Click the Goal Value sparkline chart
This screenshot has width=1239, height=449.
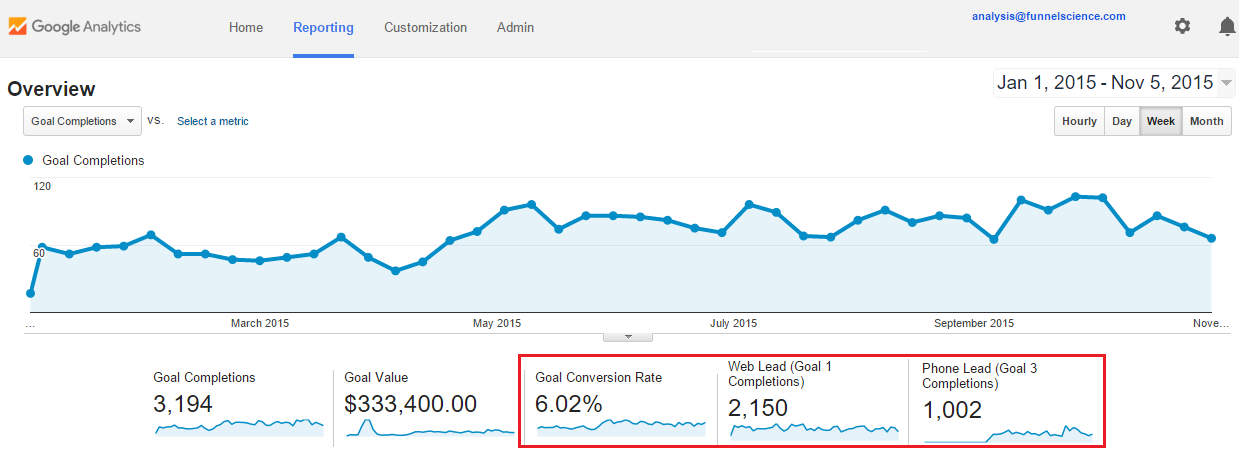[430, 427]
